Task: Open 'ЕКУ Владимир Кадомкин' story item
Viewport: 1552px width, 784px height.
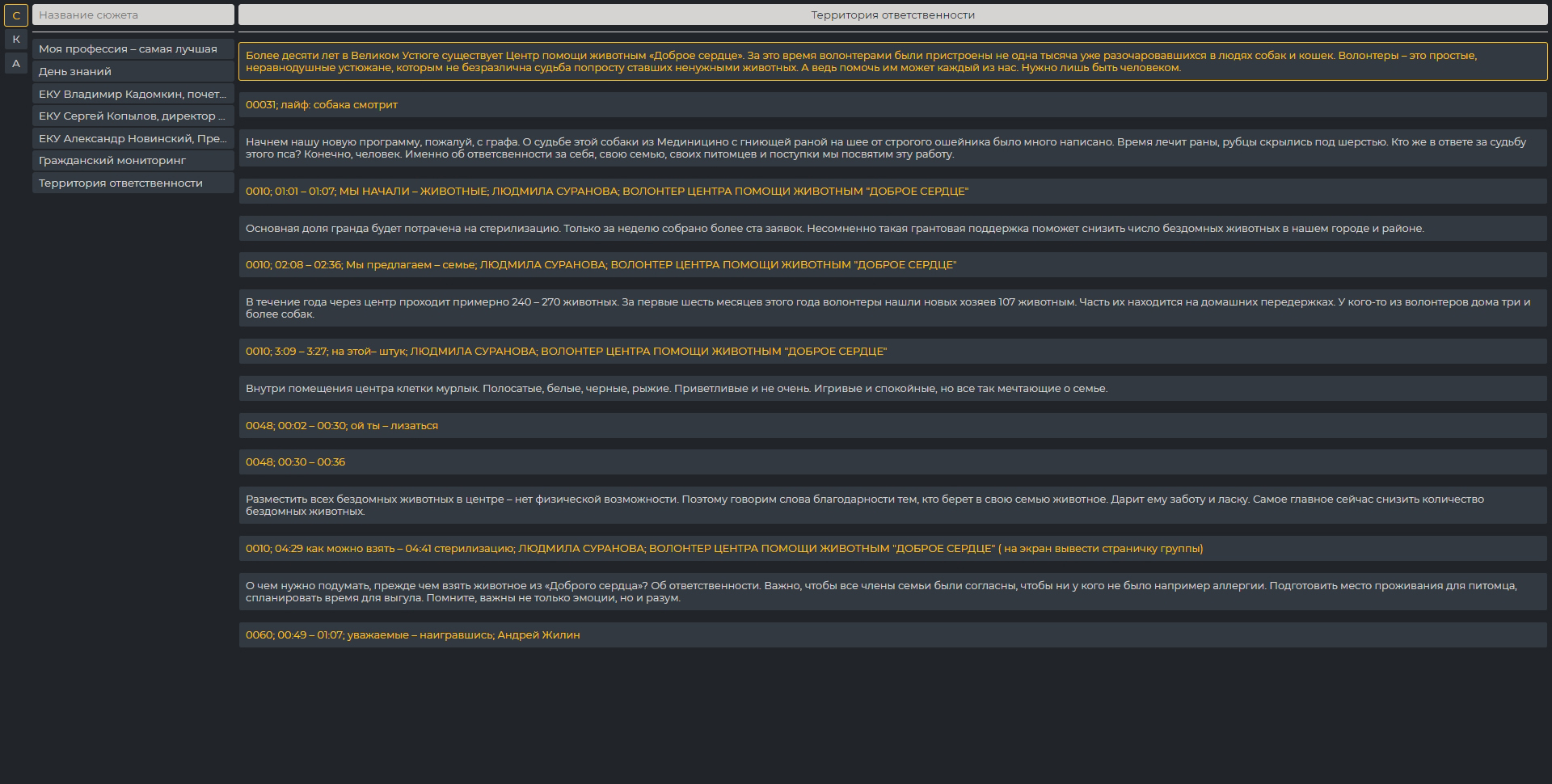Action: tap(133, 95)
